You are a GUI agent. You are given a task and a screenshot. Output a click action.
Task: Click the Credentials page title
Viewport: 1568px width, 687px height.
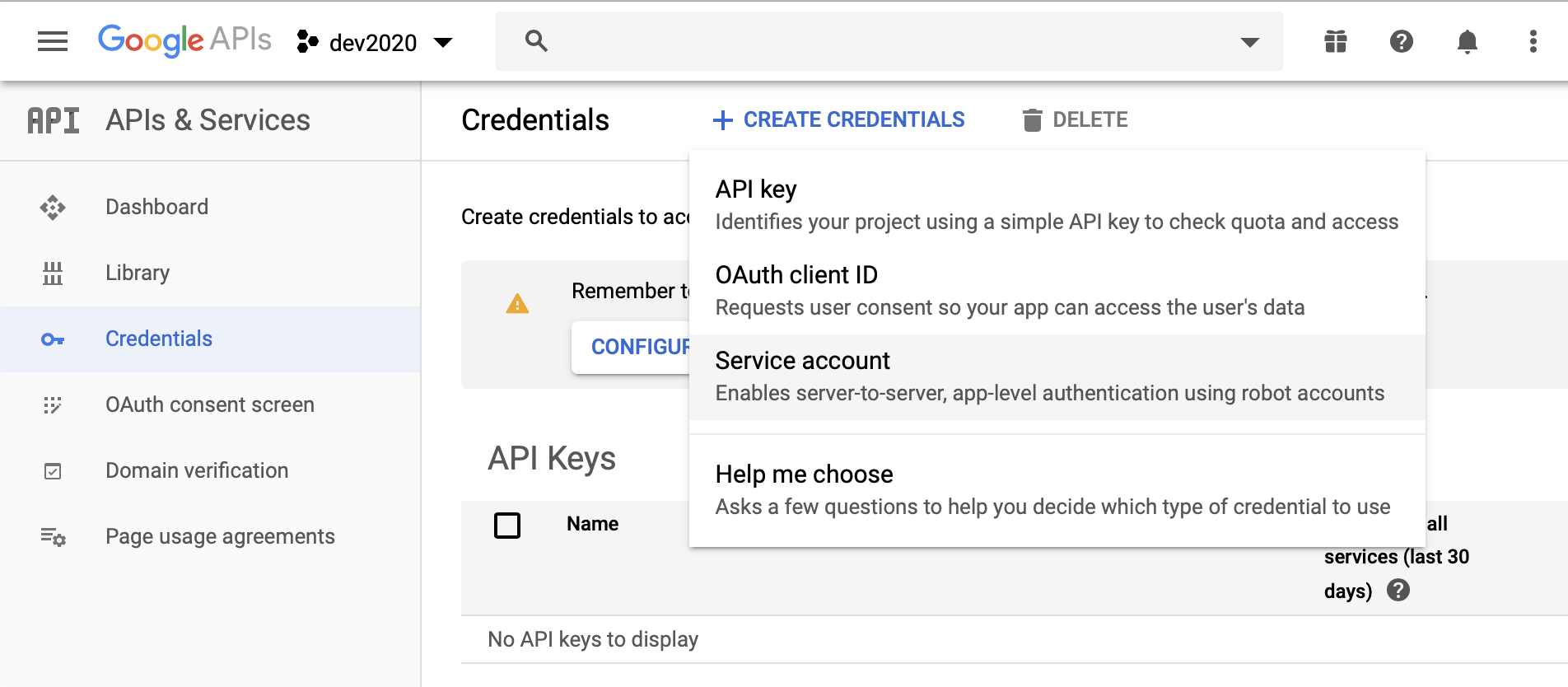535,120
